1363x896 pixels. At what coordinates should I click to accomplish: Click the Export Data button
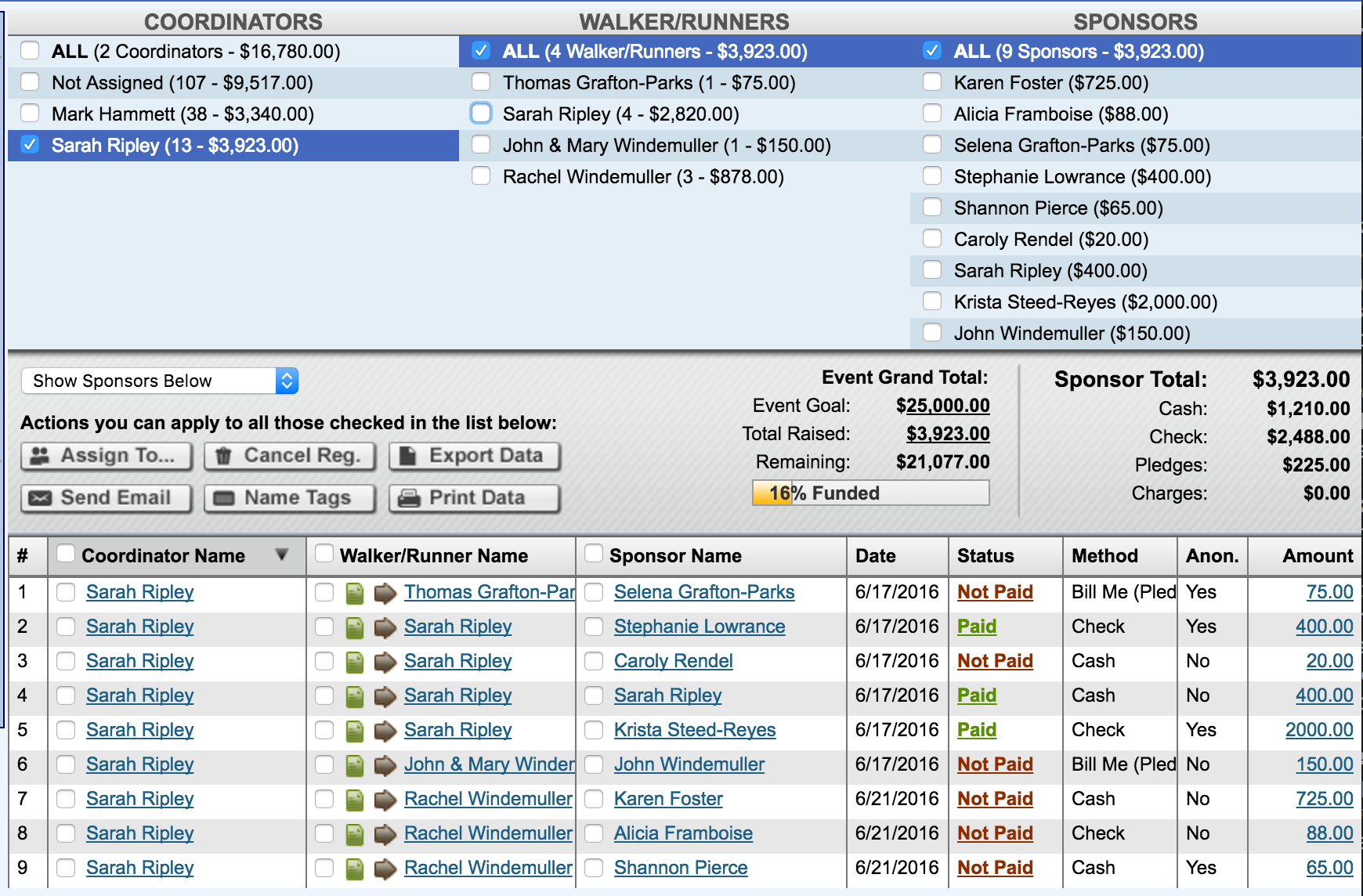tap(475, 456)
